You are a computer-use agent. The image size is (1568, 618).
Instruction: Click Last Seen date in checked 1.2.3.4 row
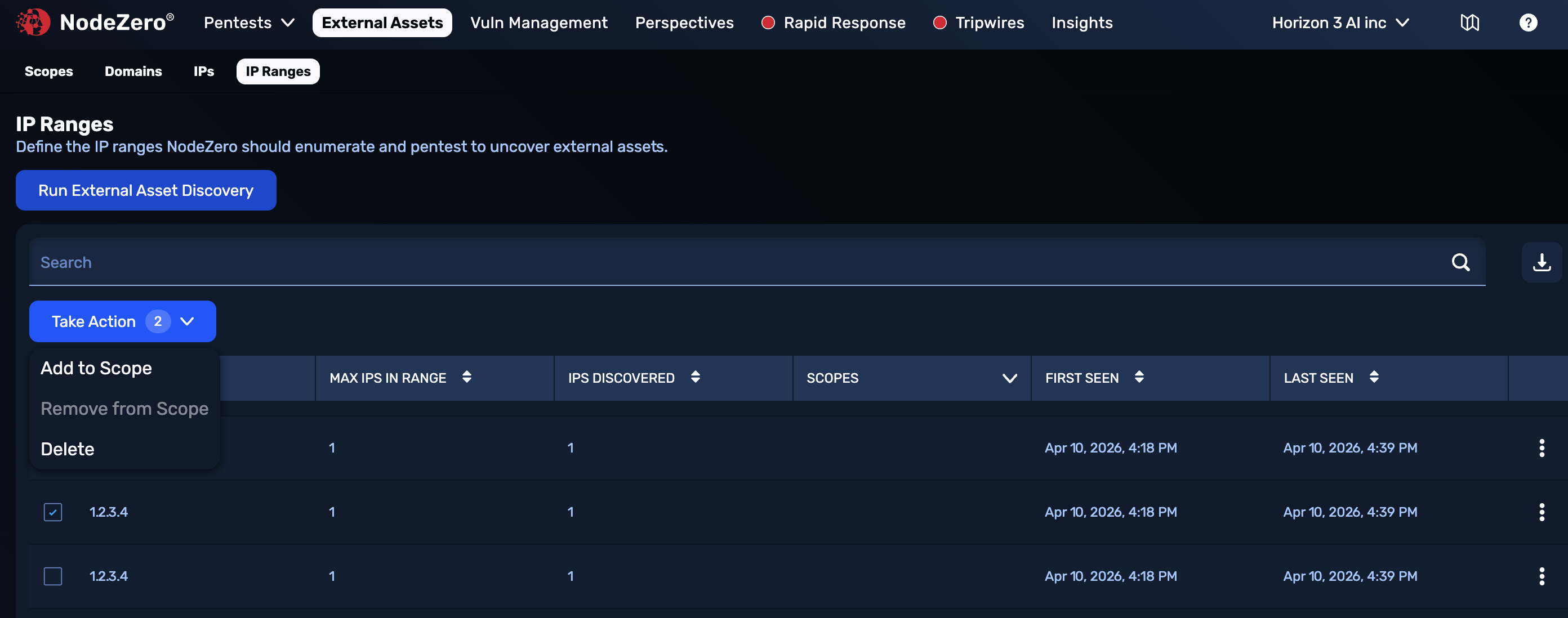point(1350,512)
